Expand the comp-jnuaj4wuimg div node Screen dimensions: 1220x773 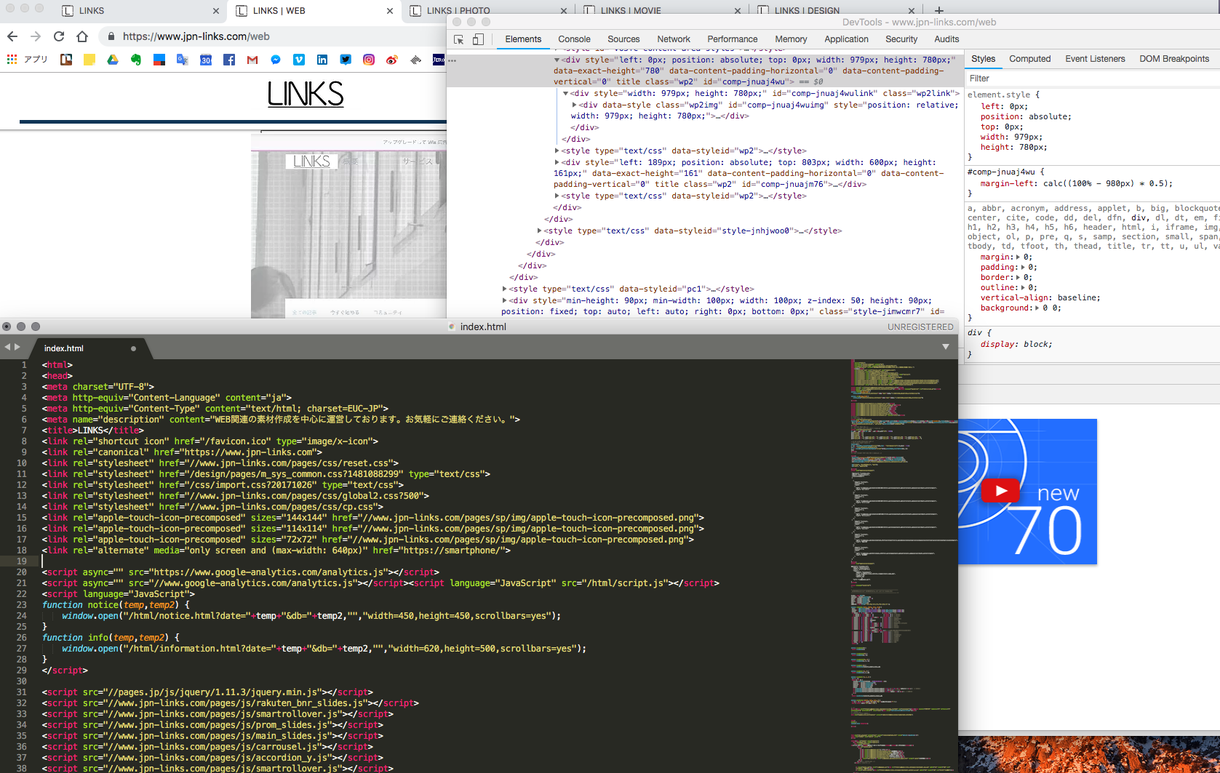574,105
